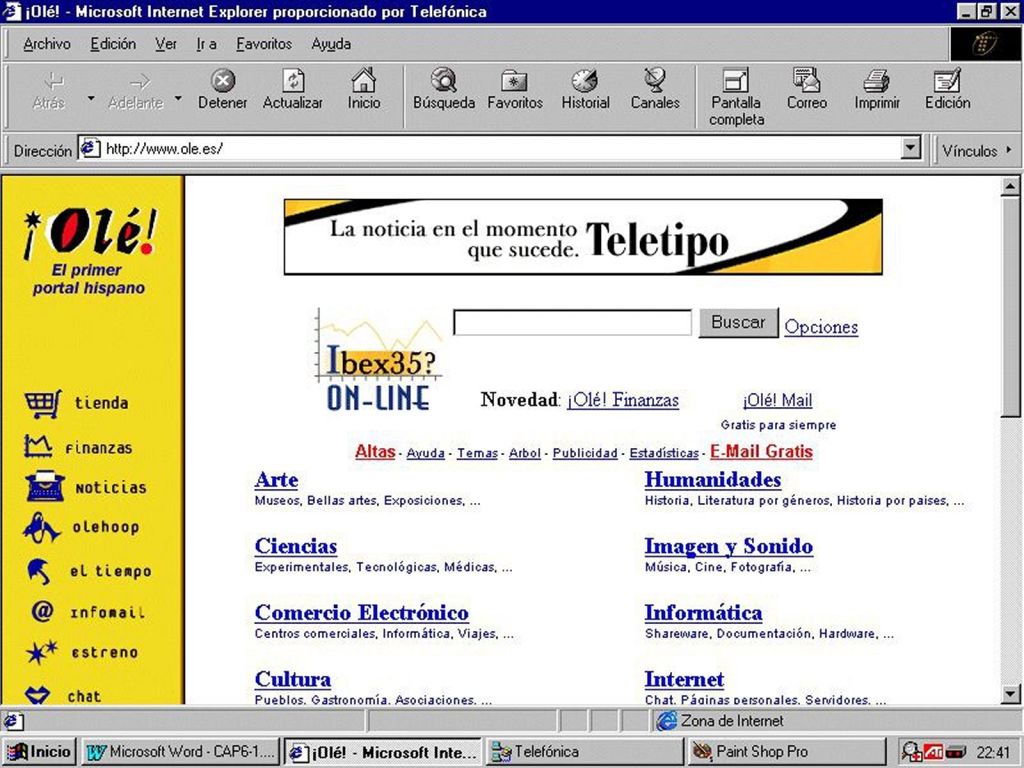
Task: Open el tiempo umbrella icon
Action: [x=42, y=569]
